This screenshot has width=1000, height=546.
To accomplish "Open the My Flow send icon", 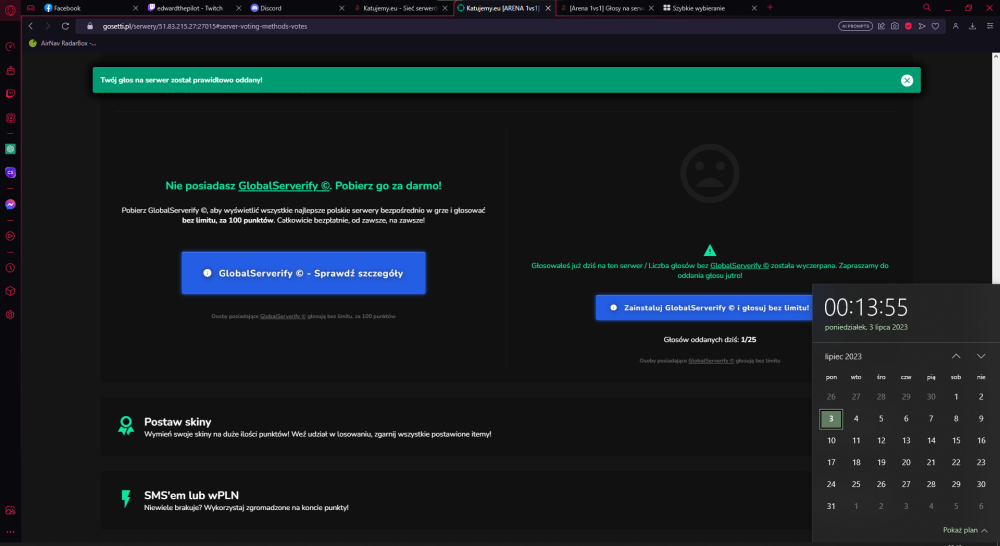I will tap(922, 26).
